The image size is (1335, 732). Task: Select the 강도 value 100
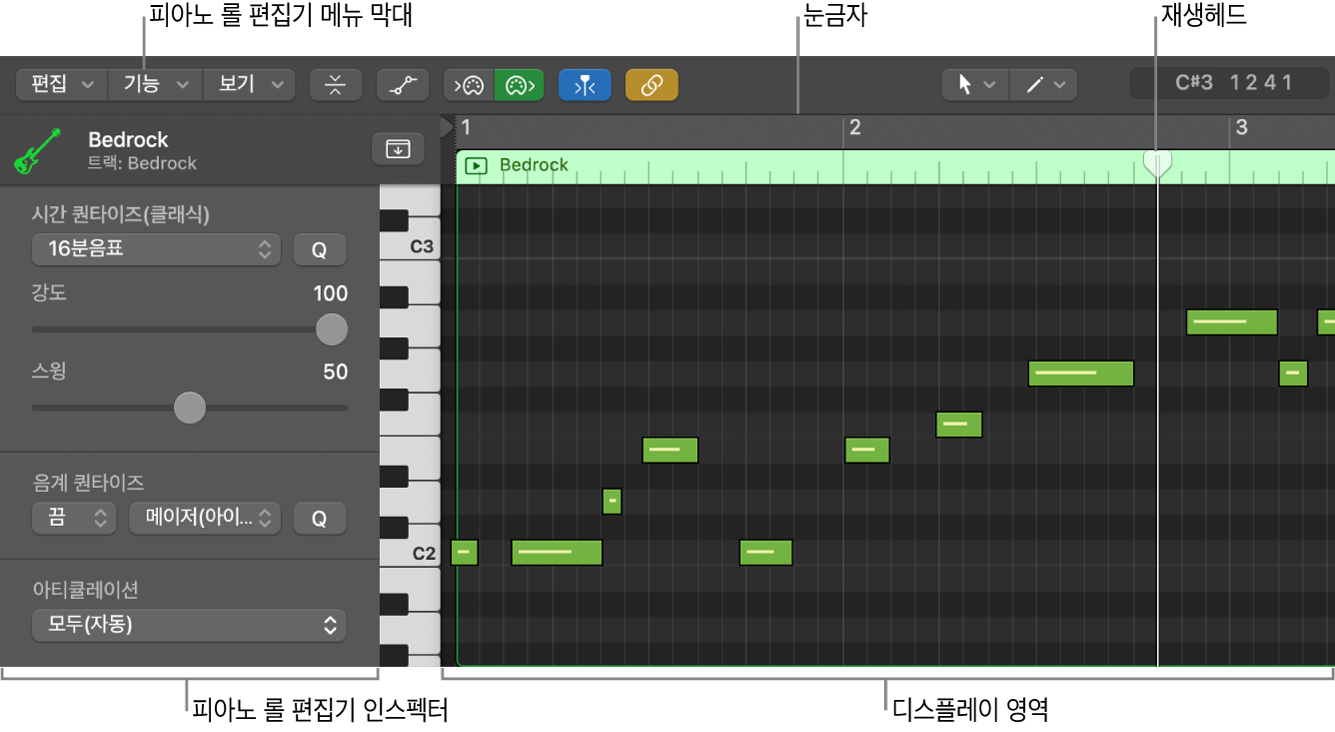(331, 293)
